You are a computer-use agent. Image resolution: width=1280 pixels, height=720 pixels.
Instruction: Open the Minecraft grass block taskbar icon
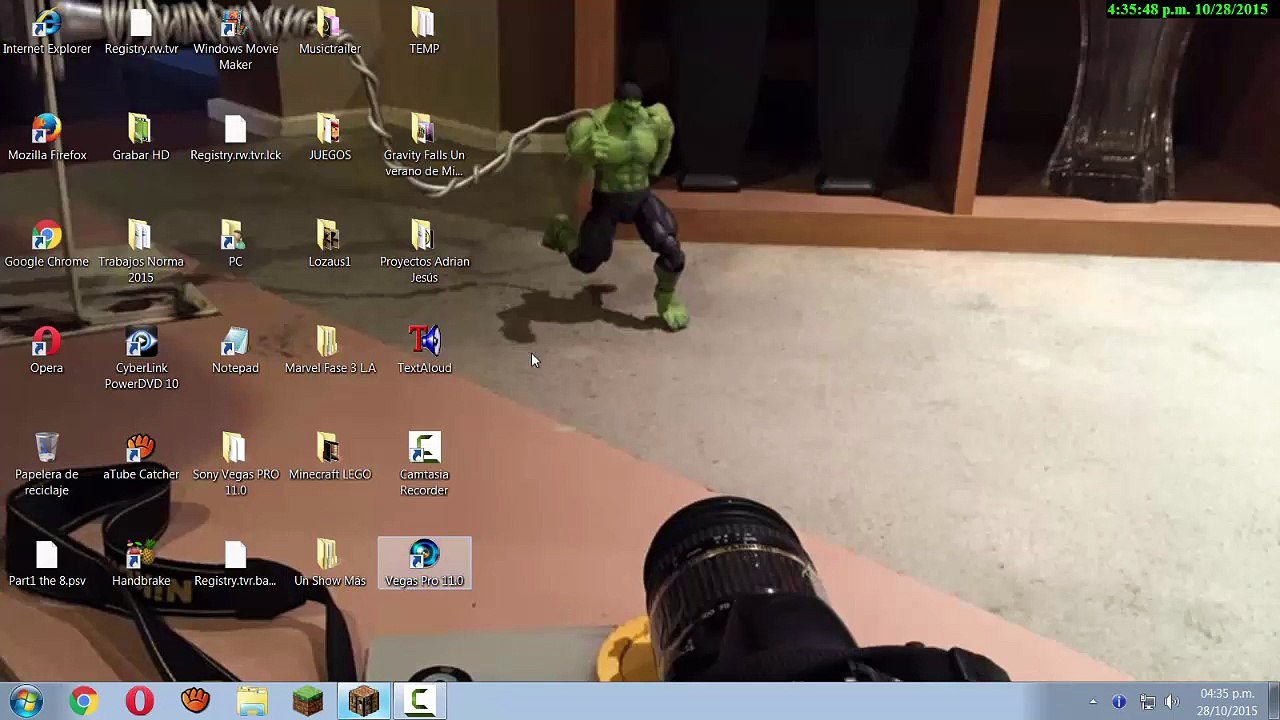(x=308, y=701)
